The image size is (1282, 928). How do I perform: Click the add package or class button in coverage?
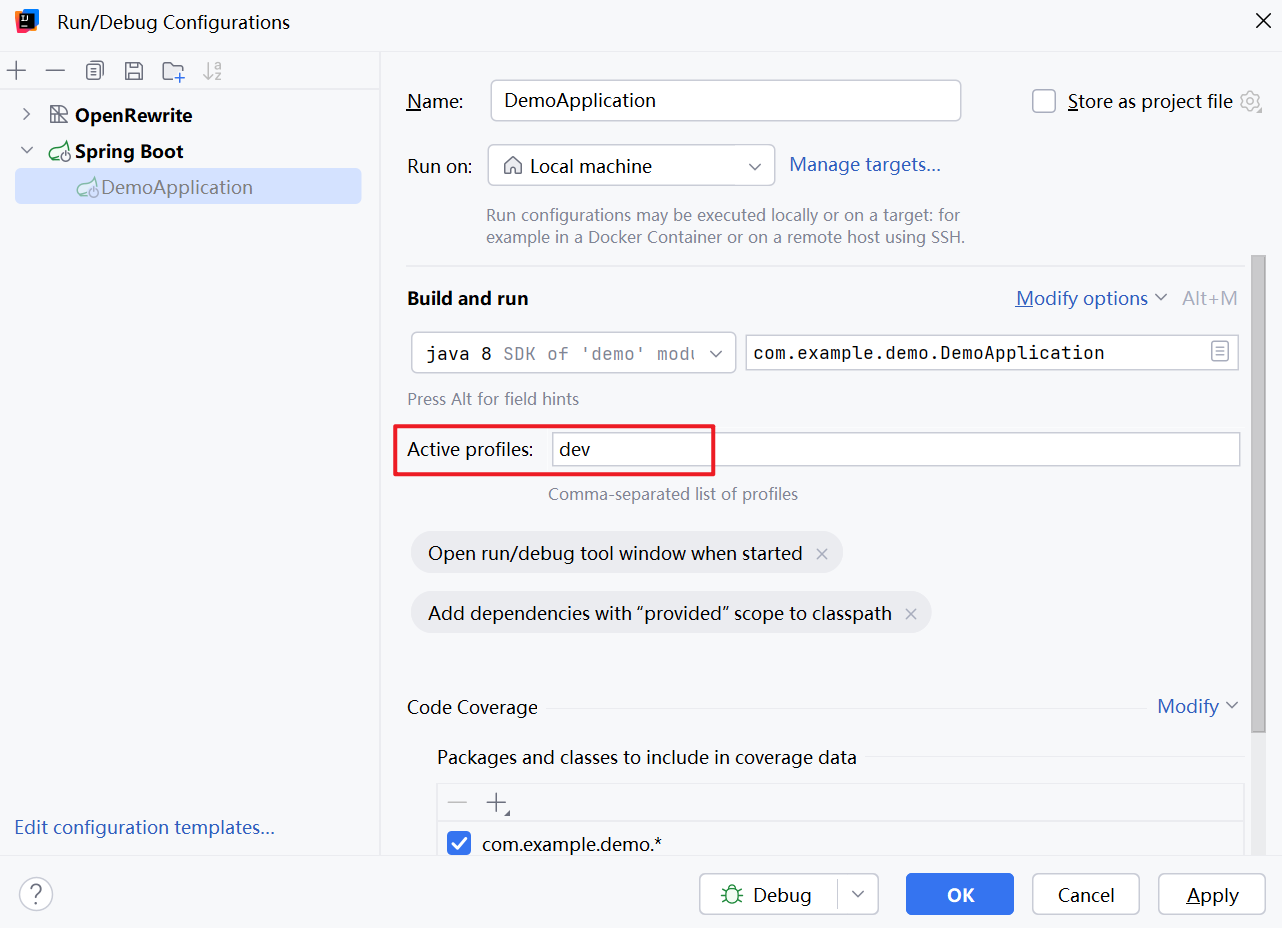(496, 802)
